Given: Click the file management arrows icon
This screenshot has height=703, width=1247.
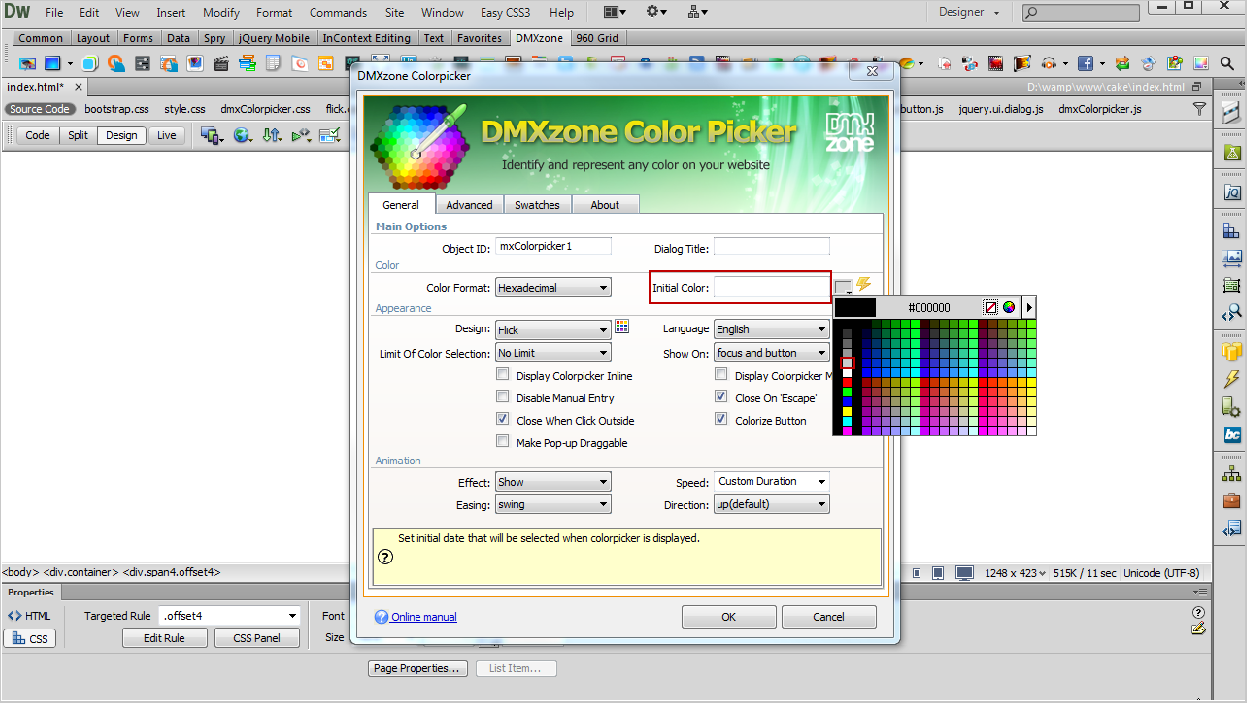Looking at the screenshot, I should pos(271,135).
